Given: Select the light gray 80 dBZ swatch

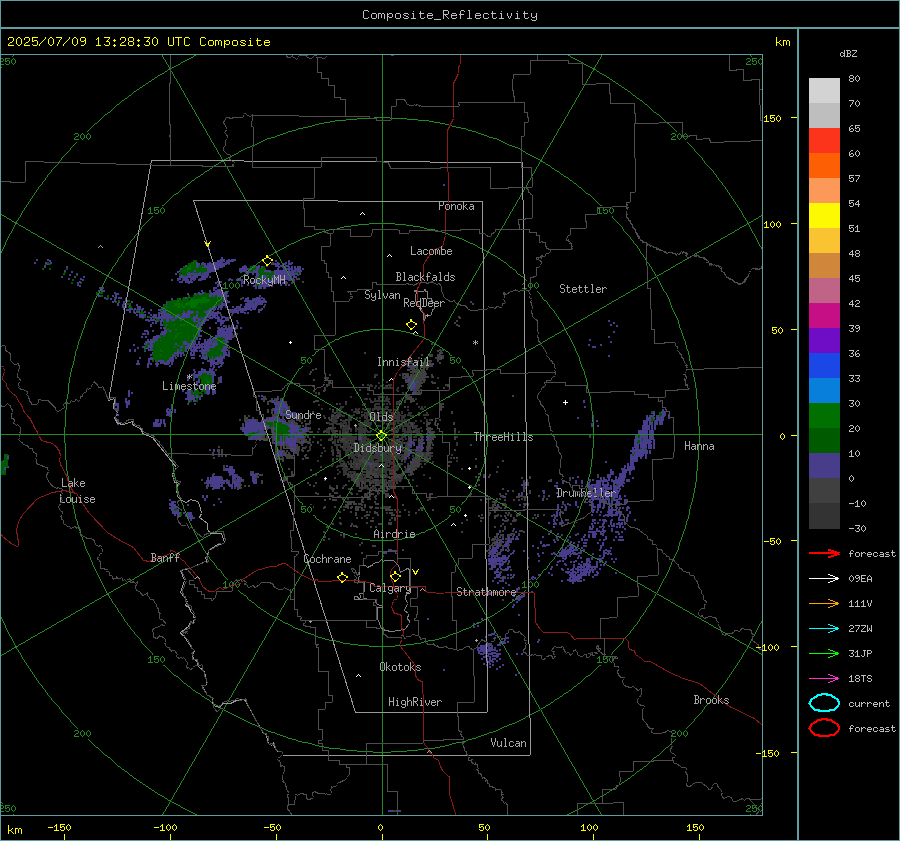Looking at the screenshot, I should point(824,90).
